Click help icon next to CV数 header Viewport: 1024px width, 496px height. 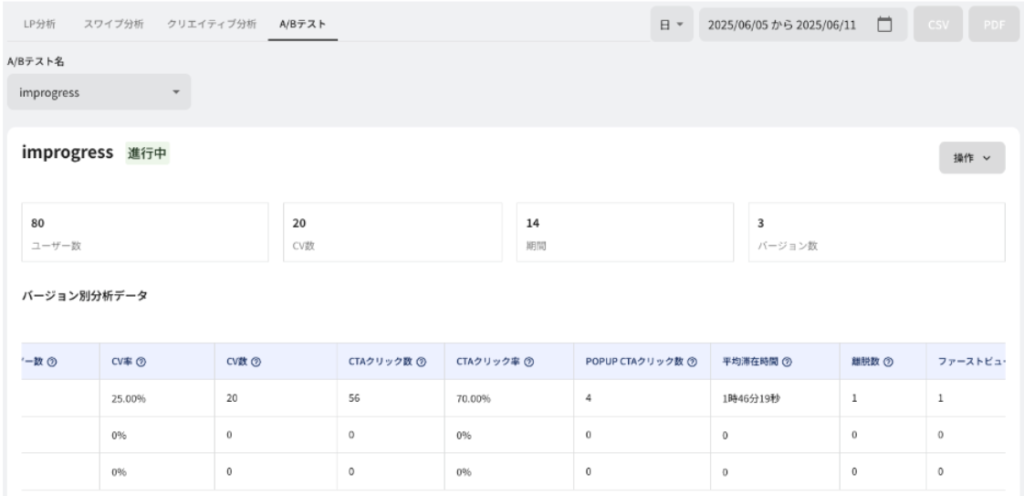(258, 361)
